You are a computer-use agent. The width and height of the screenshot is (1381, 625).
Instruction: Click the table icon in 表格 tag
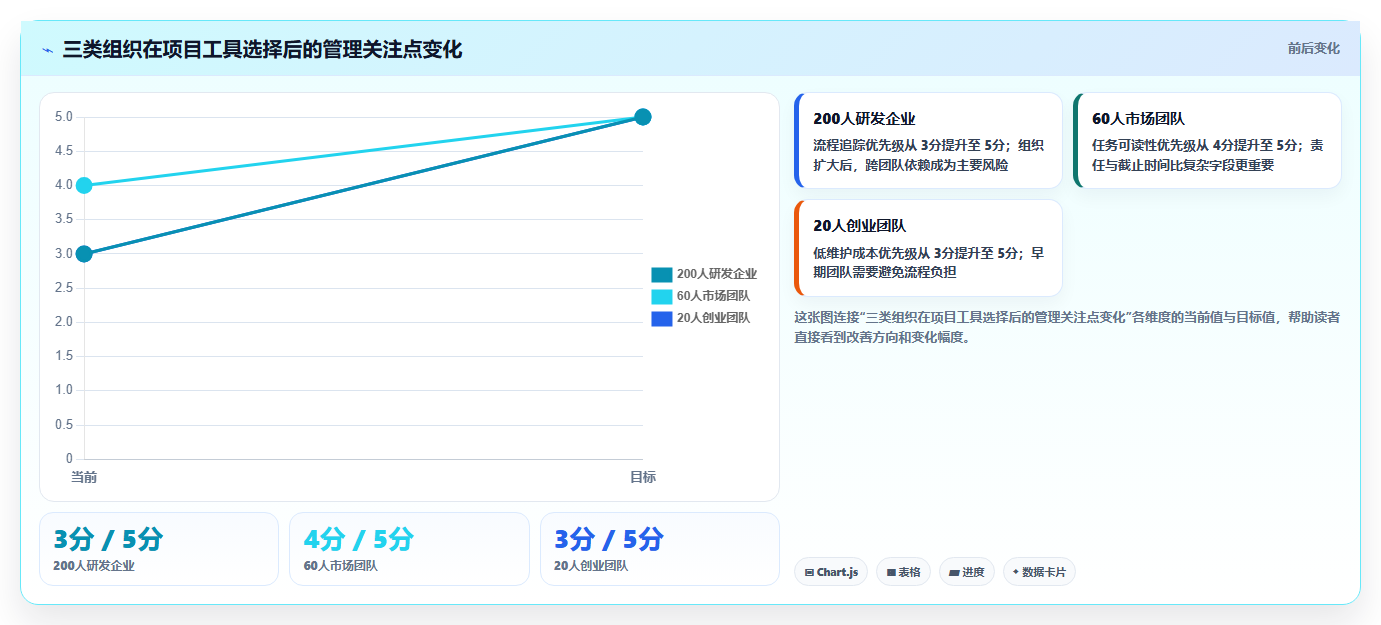pos(890,573)
